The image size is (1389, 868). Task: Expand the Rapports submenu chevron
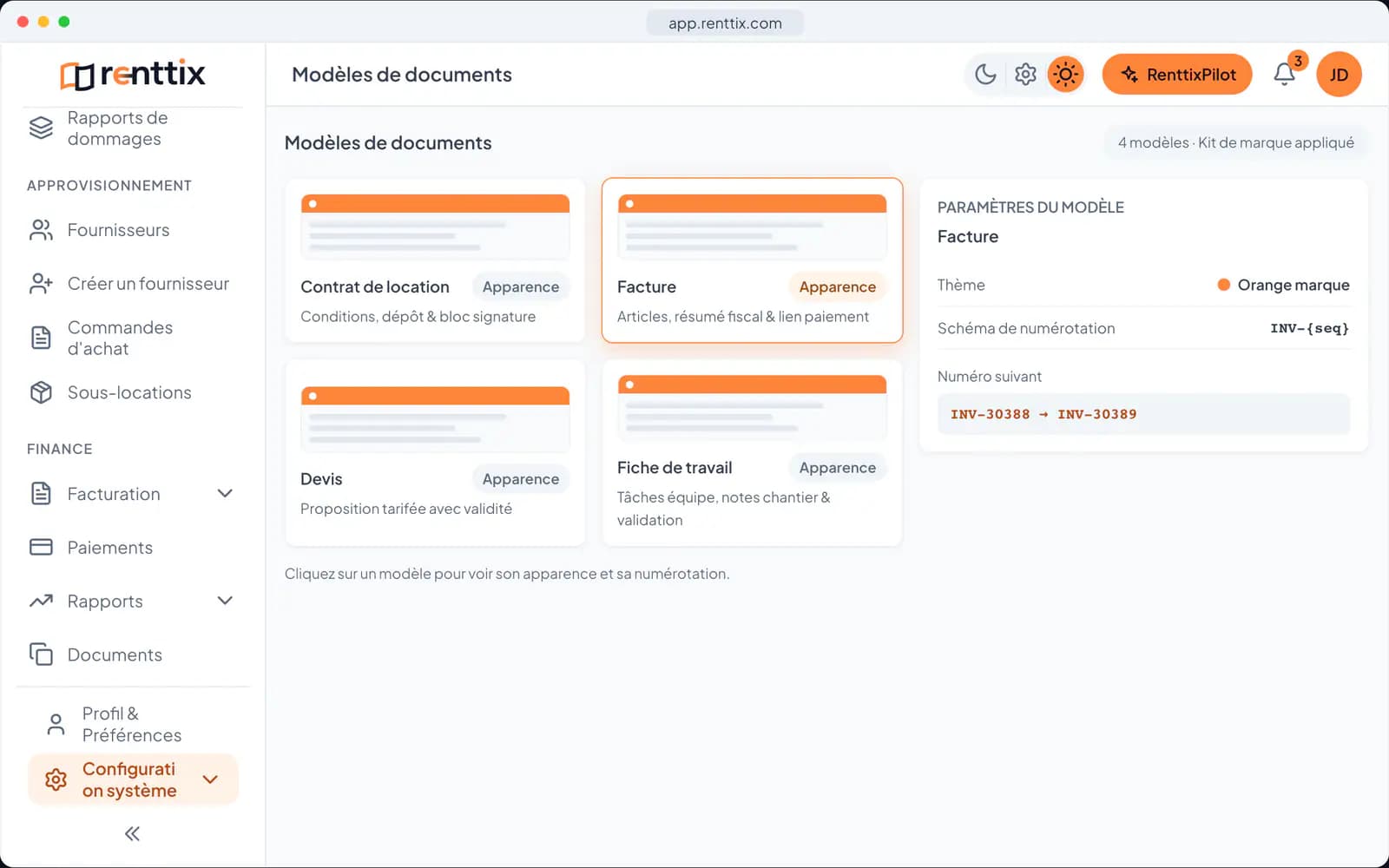click(x=225, y=601)
